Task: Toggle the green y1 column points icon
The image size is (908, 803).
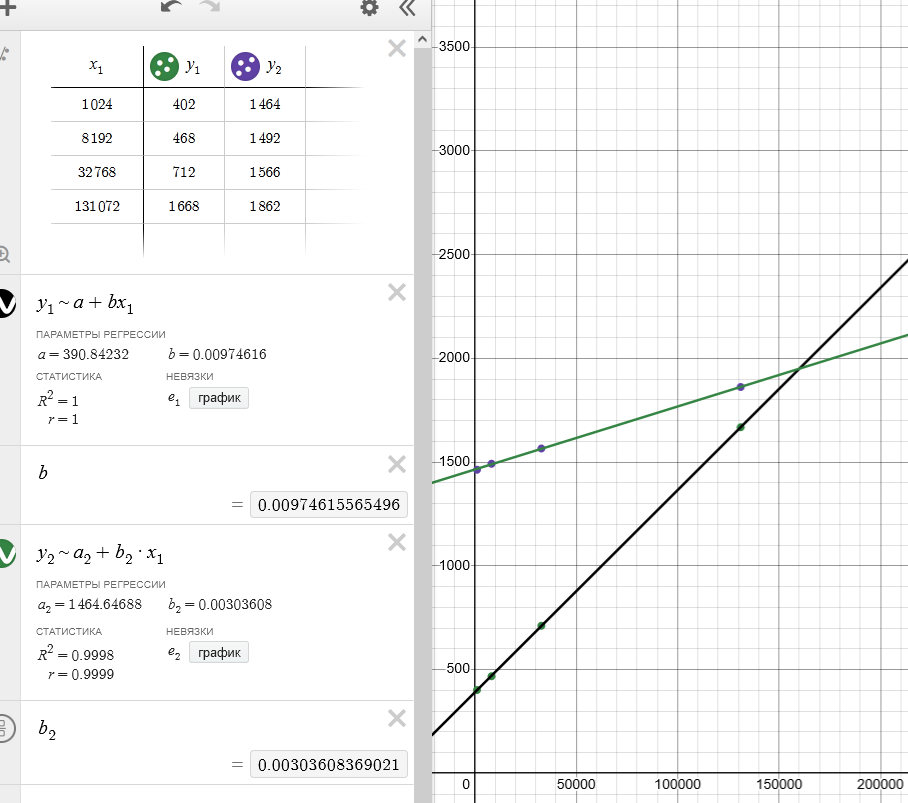Action: (x=160, y=67)
